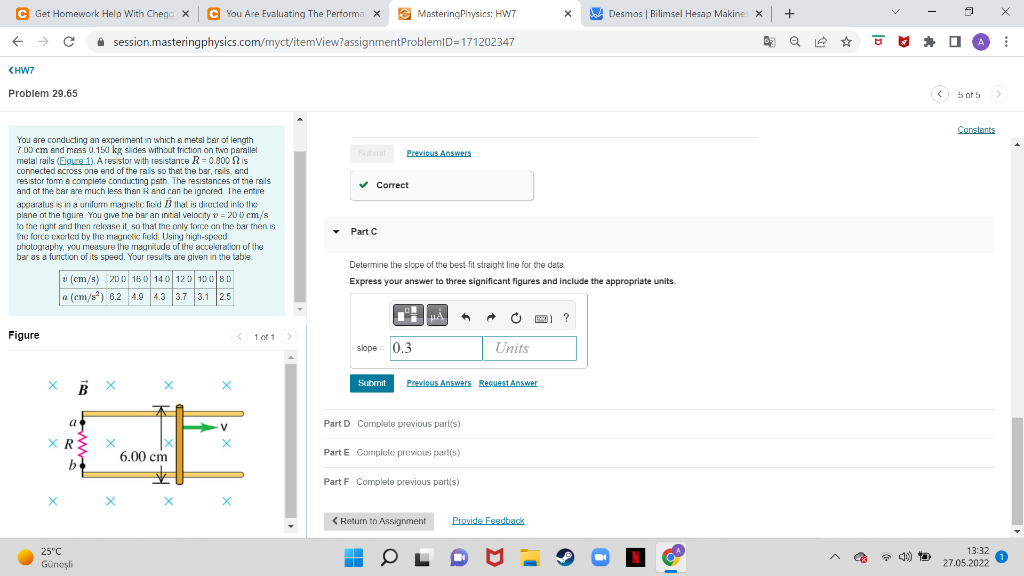Collapse the Part C section

click(336, 230)
